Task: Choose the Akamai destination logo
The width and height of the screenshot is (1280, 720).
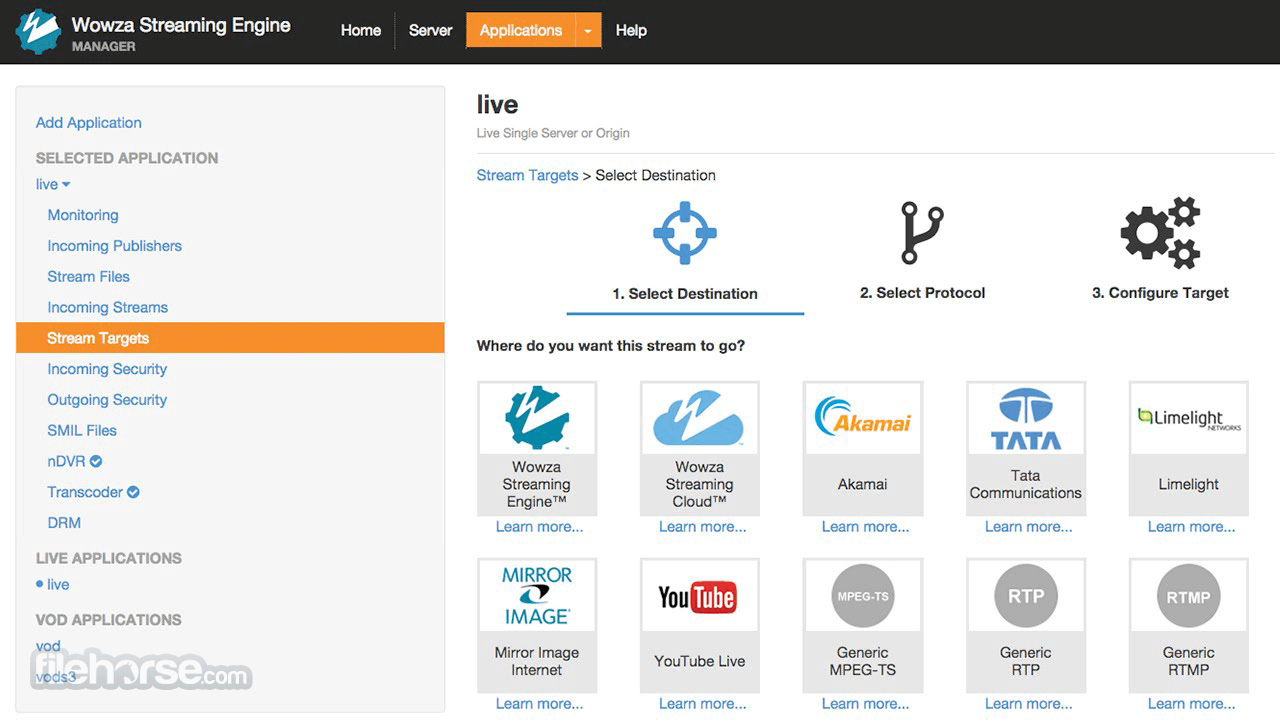Action: [863, 416]
